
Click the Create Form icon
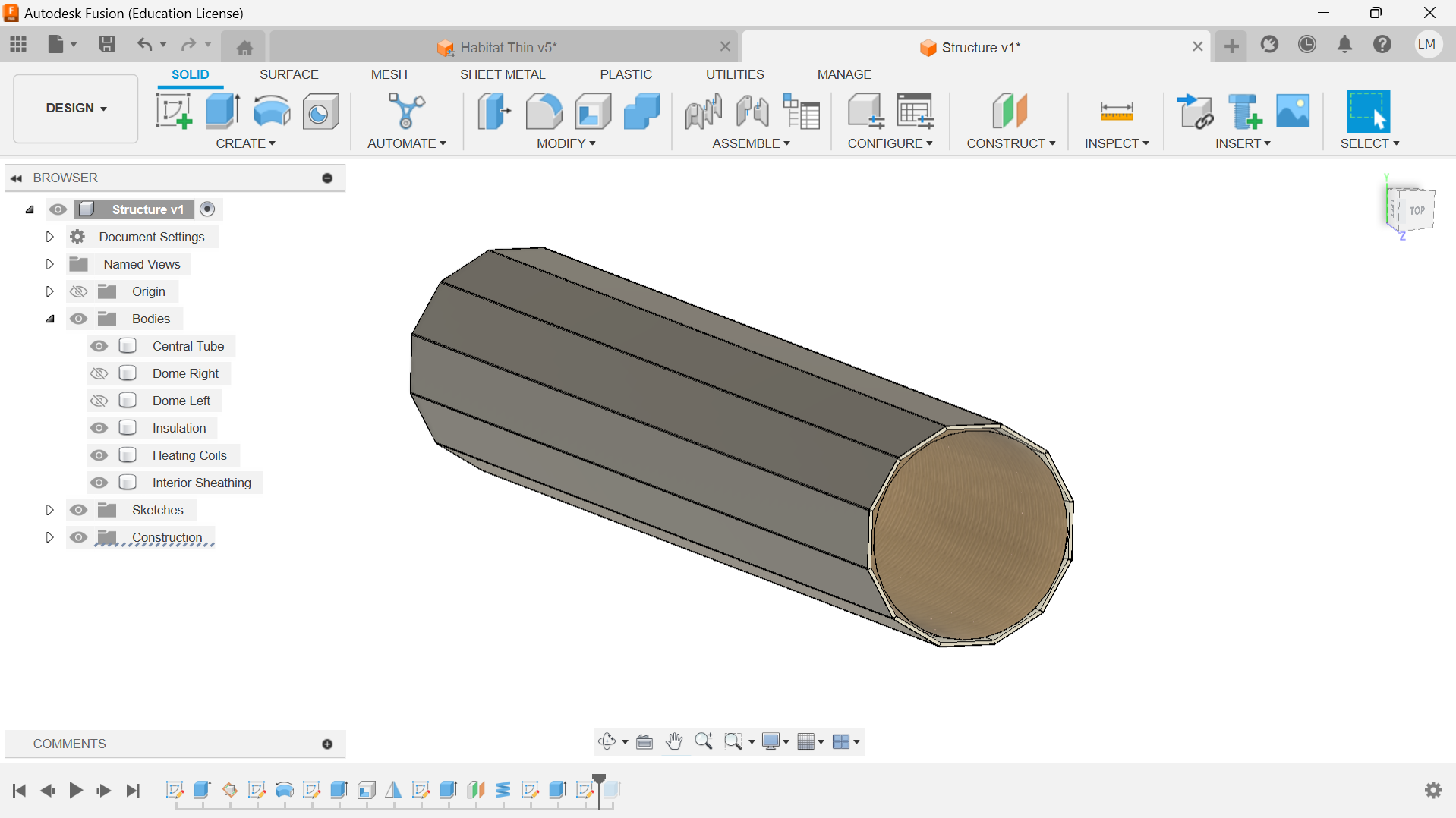click(272, 112)
